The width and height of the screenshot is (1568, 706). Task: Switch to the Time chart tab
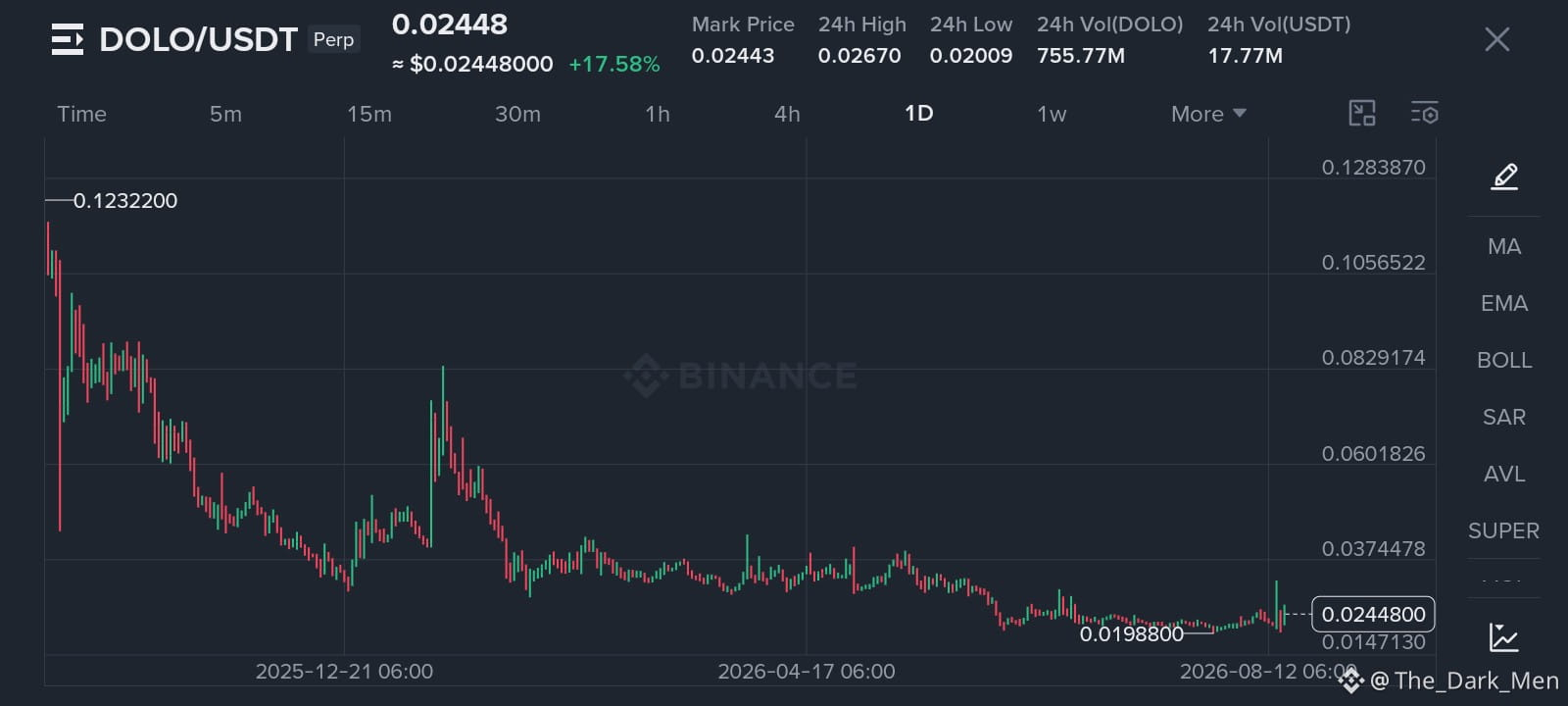(x=81, y=114)
